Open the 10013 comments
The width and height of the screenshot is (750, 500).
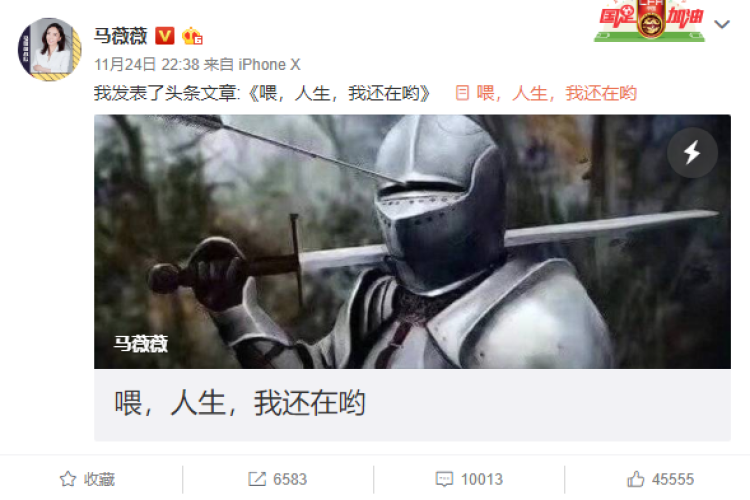click(482, 479)
